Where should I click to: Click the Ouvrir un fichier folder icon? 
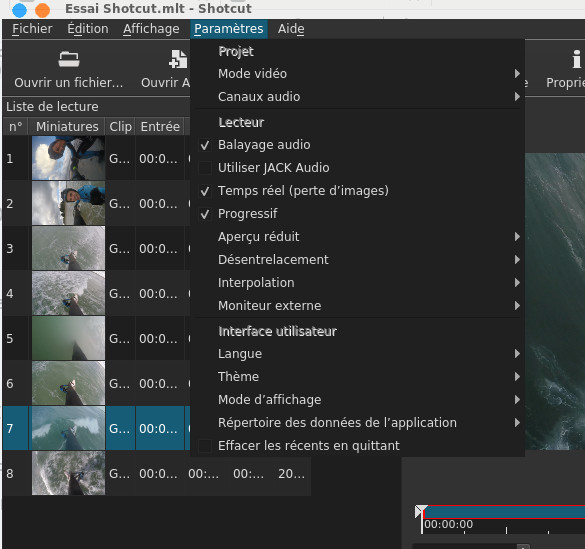tap(69, 59)
